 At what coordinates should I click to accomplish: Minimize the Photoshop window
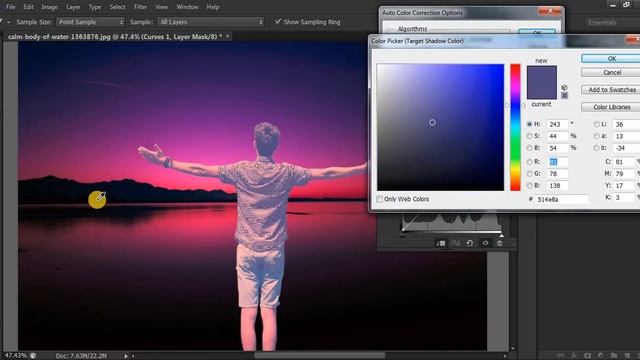click(x=613, y=5)
